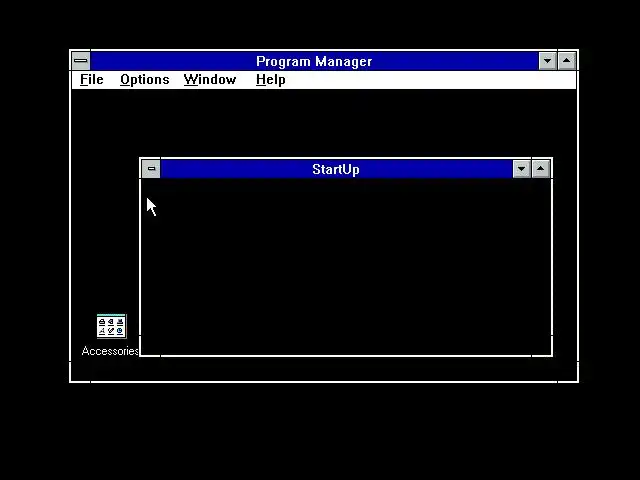
Task: Click the Program Manager title bar
Action: 314,61
